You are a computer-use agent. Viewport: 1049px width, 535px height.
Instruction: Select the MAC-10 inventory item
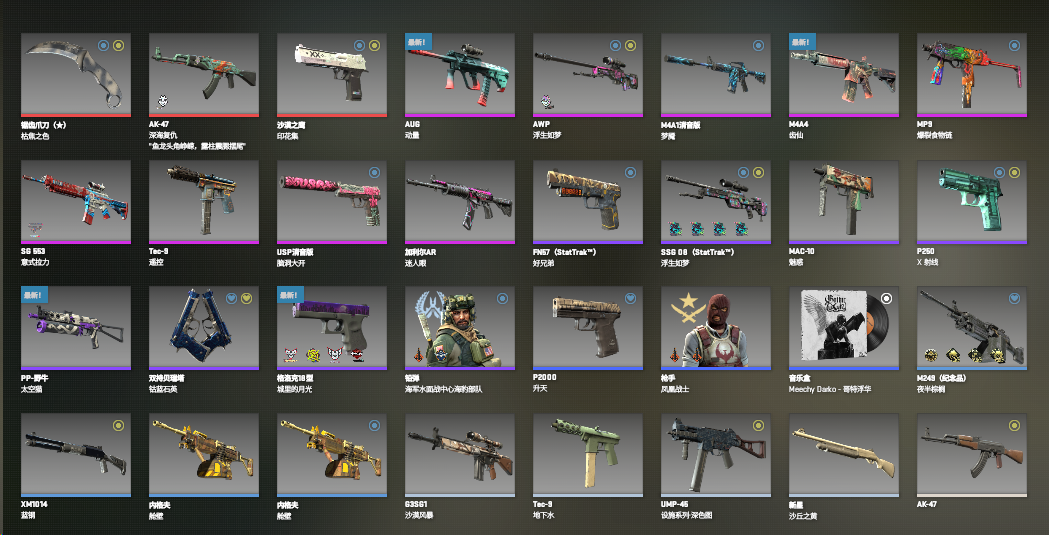point(844,201)
